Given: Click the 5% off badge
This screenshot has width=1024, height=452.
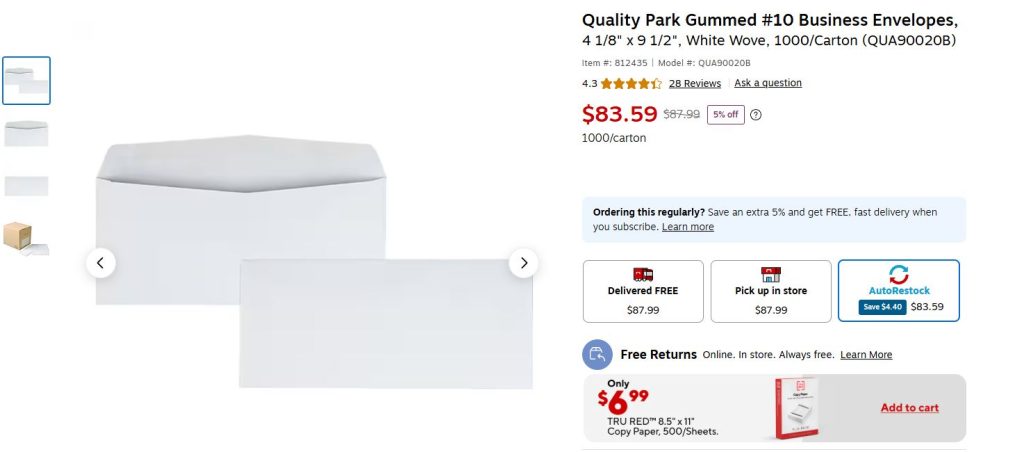Looking at the screenshot, I should tap(726, 115).
